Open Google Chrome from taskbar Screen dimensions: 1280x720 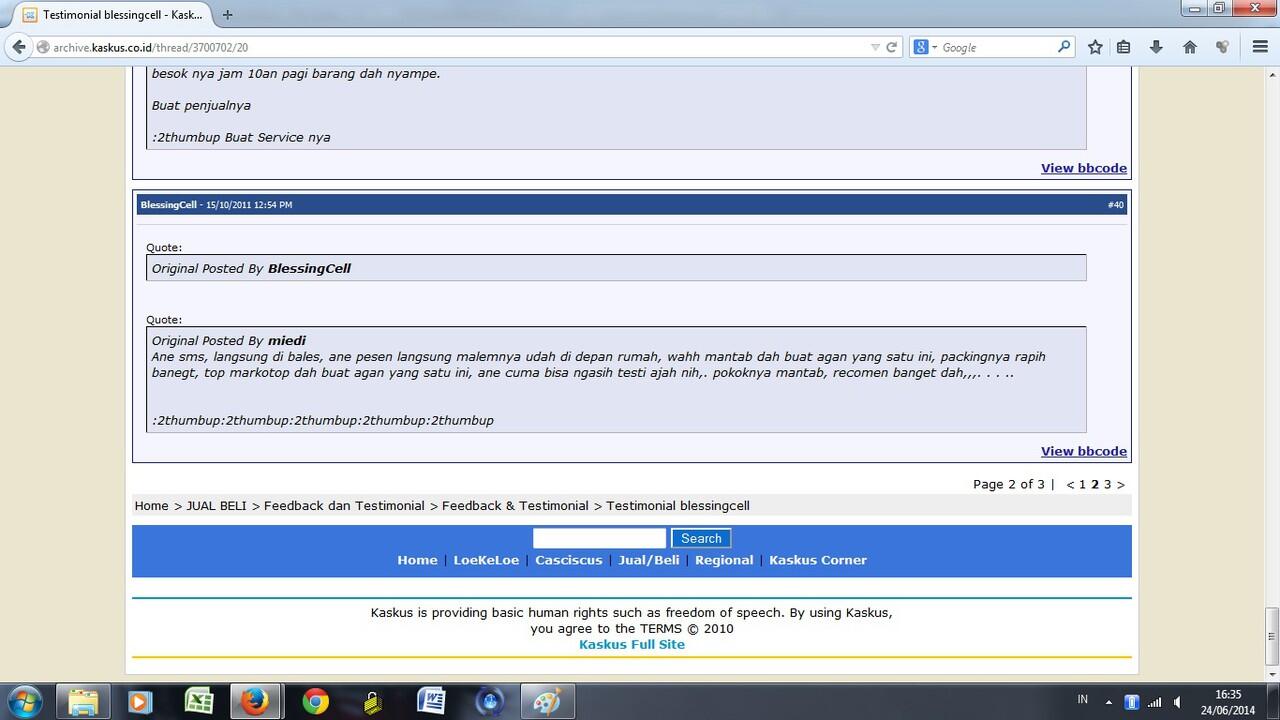pos(316,702)
